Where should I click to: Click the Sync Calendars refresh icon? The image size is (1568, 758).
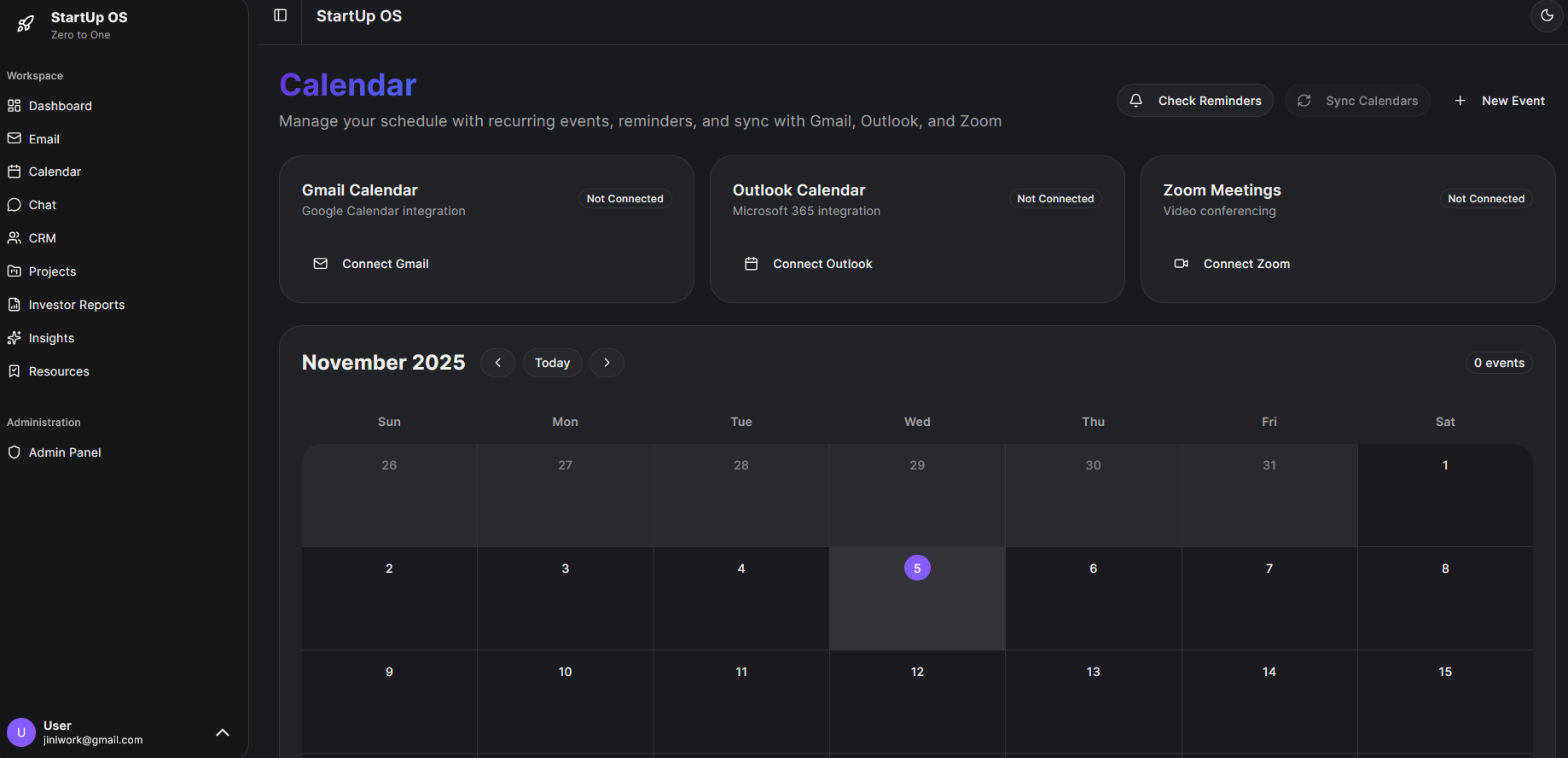1304,101
